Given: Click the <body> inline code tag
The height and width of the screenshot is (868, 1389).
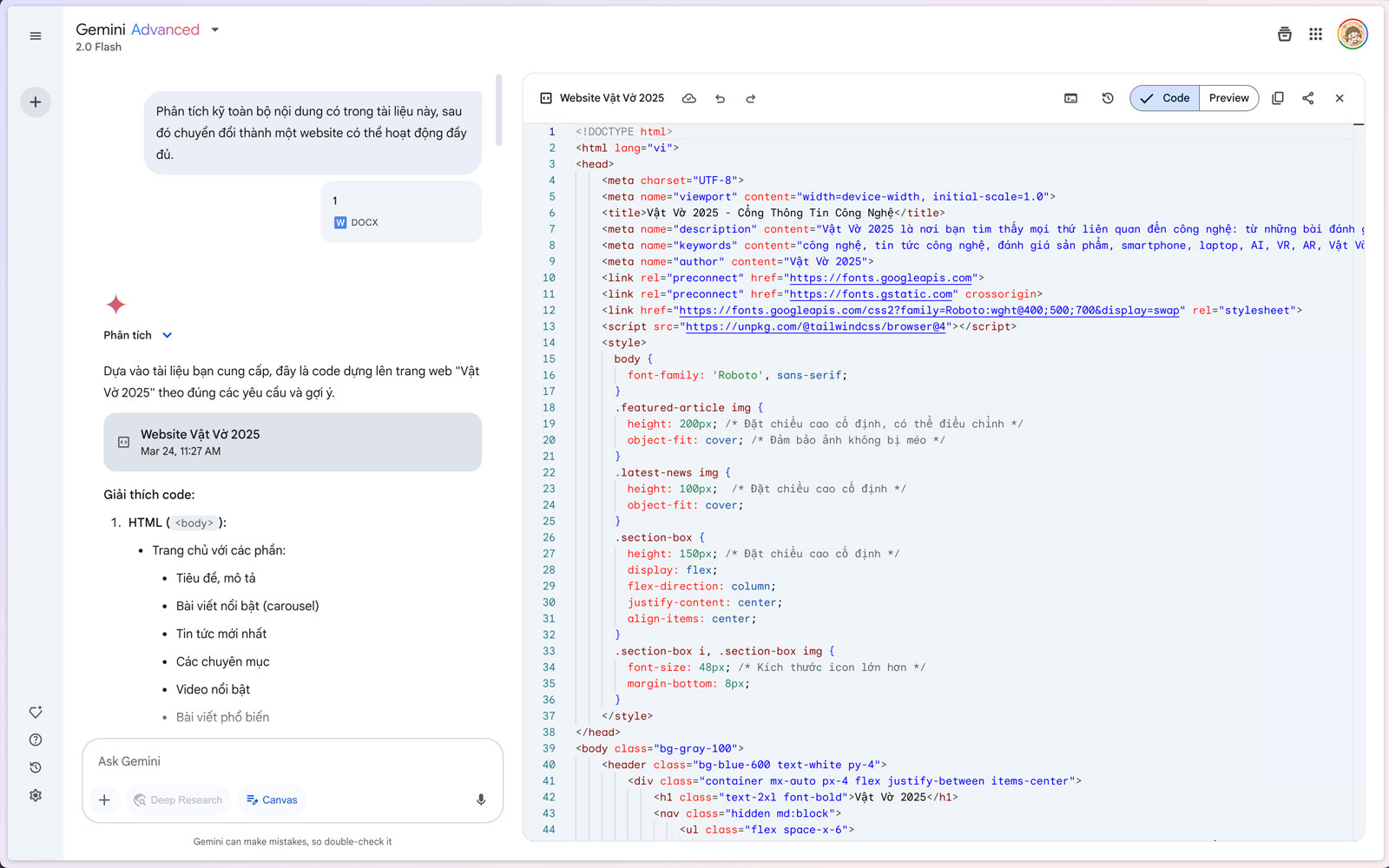Looking at the screenshot, I should 194,523.
